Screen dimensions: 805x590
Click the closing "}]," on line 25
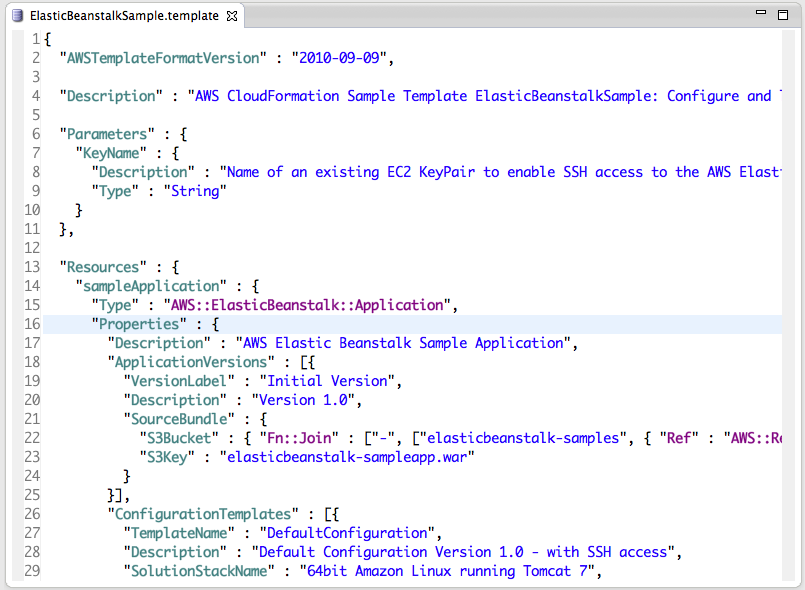(x=119, y=495)
